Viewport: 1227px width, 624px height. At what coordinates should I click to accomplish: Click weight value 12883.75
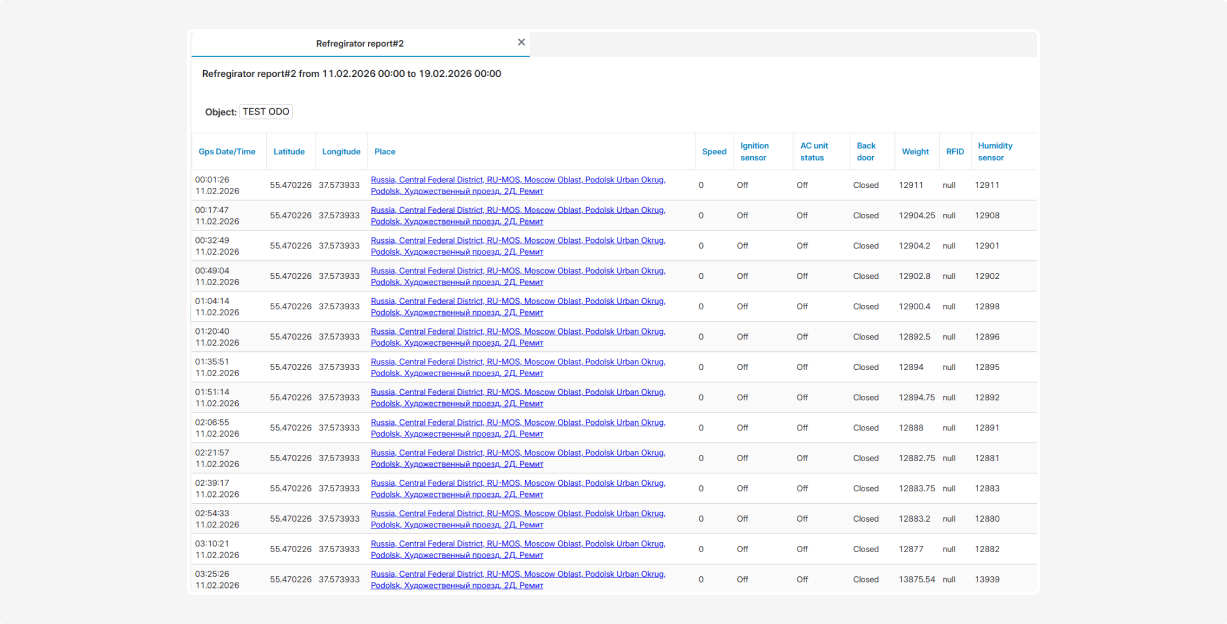(x=917, y=489)
